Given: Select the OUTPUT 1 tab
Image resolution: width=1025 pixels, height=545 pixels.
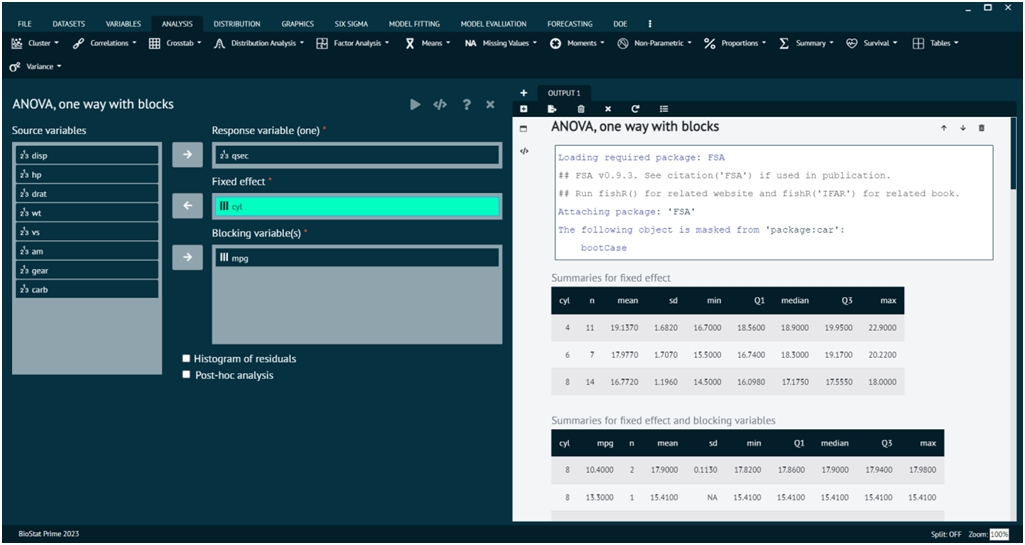Looking at the screenshot, I should (x=564, y=93).
